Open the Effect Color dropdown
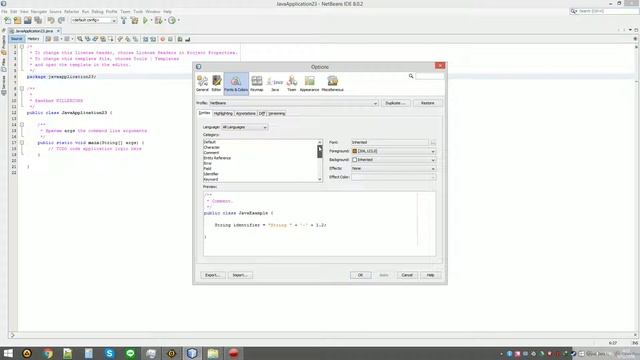Image resolution: width=640 pixels, height=360 pixels. coord(393,177)
